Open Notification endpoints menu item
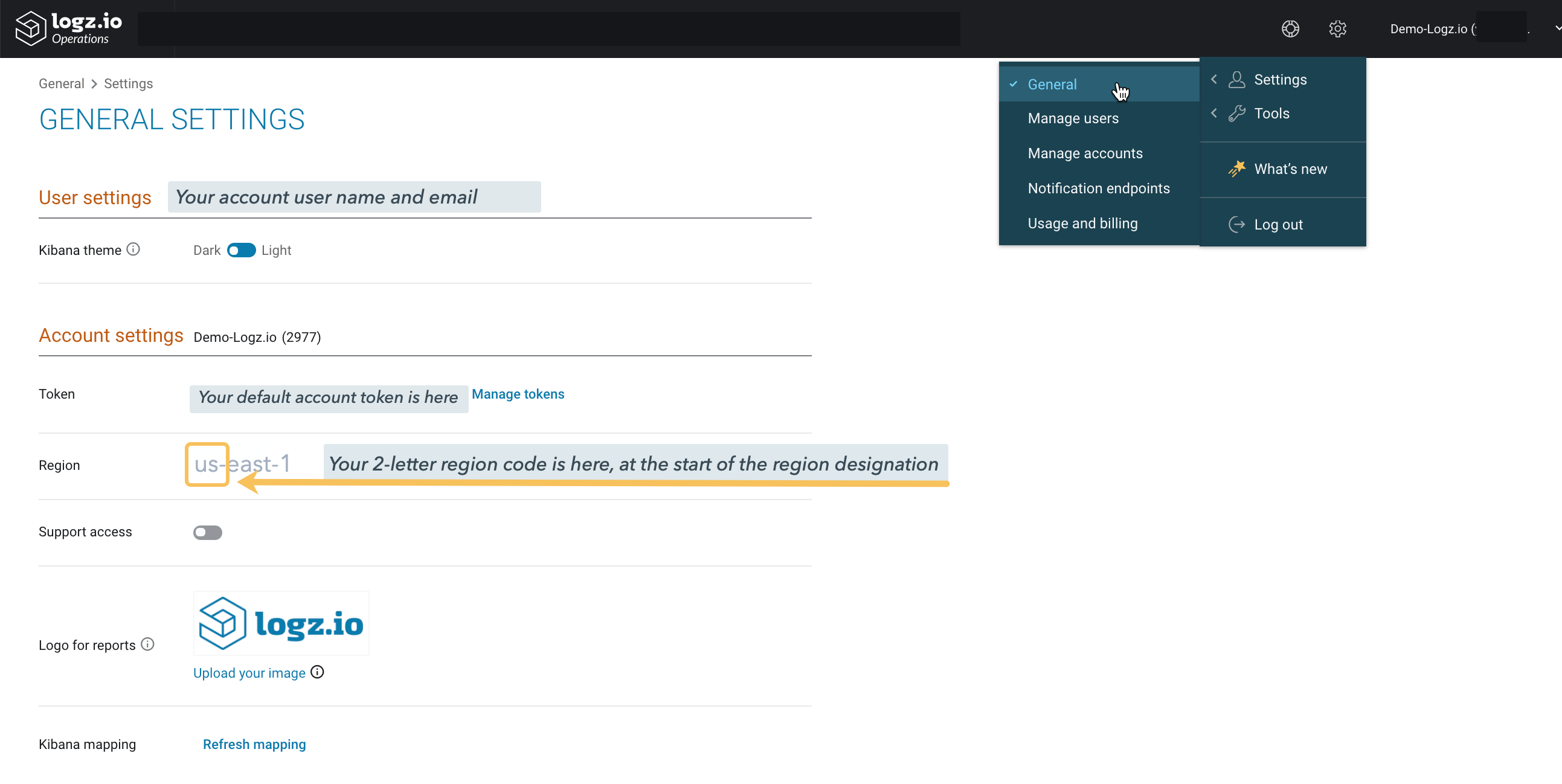The width and height of the screenshot is (1562, 784). pyautogui.click(x=1099, y=188)
